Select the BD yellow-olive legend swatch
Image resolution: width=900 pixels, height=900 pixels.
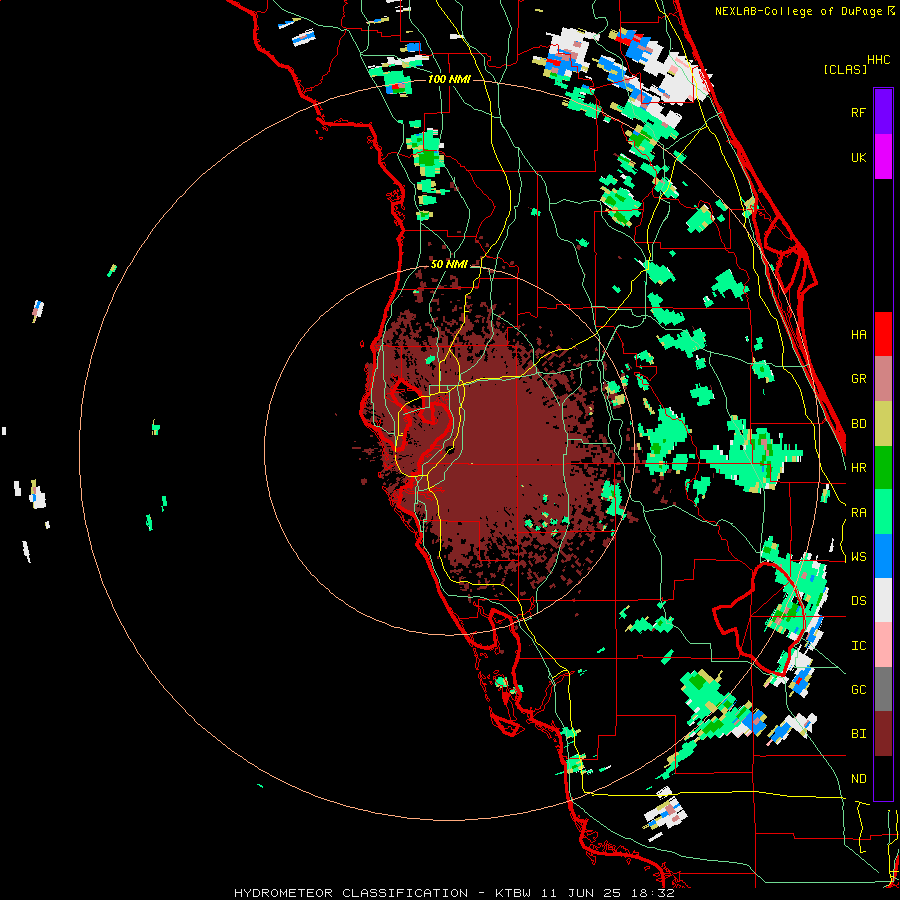883,424
